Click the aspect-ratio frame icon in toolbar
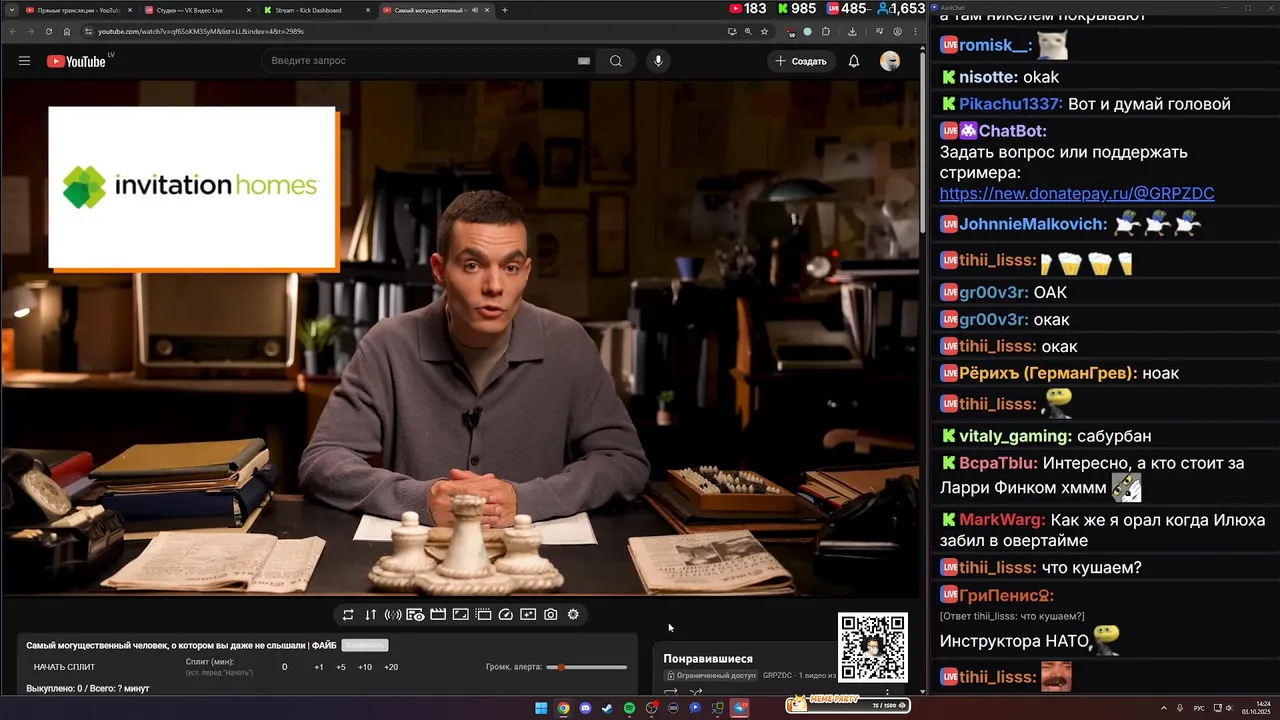 click(x=461, y=615)
